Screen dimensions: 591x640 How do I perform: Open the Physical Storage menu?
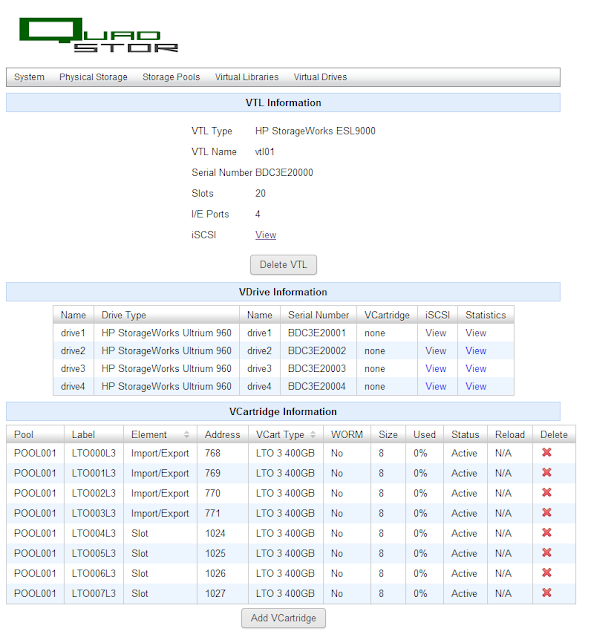[93, 77]
